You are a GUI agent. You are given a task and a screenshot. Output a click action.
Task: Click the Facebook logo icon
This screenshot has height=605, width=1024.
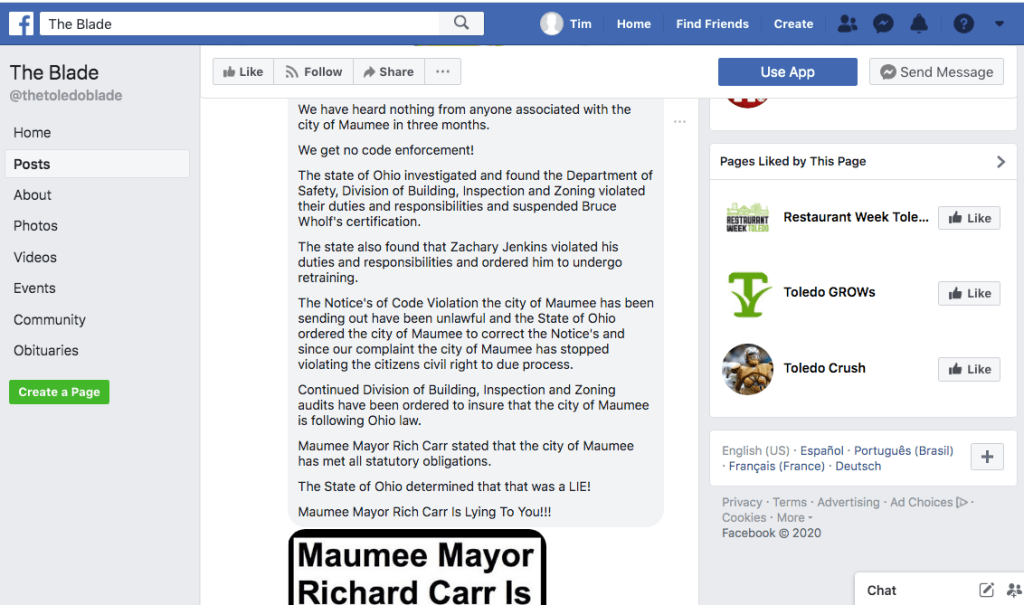coord(21,24)
